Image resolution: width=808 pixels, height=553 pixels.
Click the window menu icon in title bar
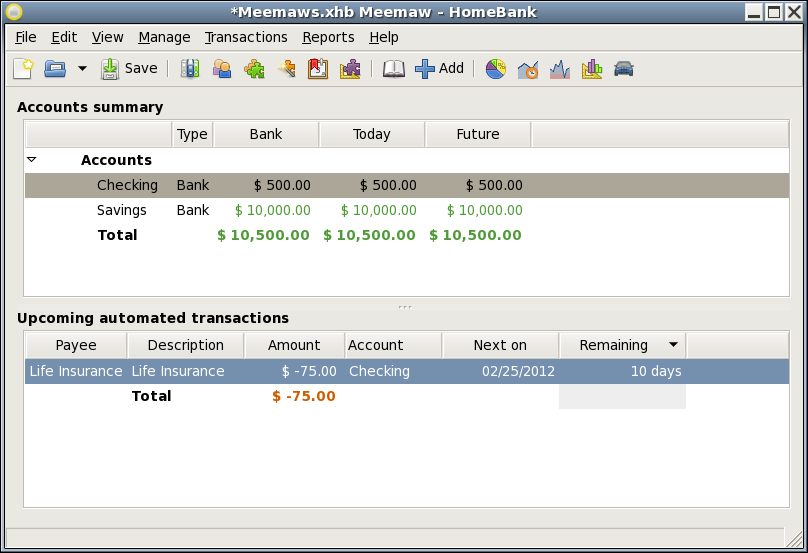(14, 12)
